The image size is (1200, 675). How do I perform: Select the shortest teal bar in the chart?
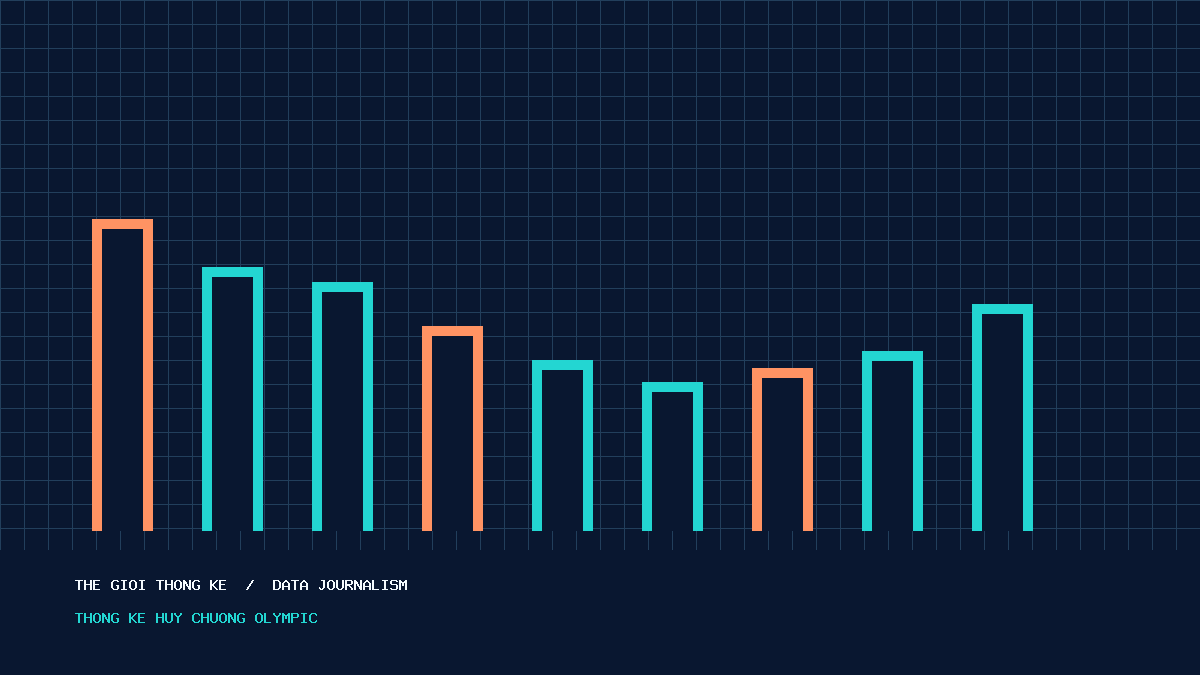pos(672,456)
